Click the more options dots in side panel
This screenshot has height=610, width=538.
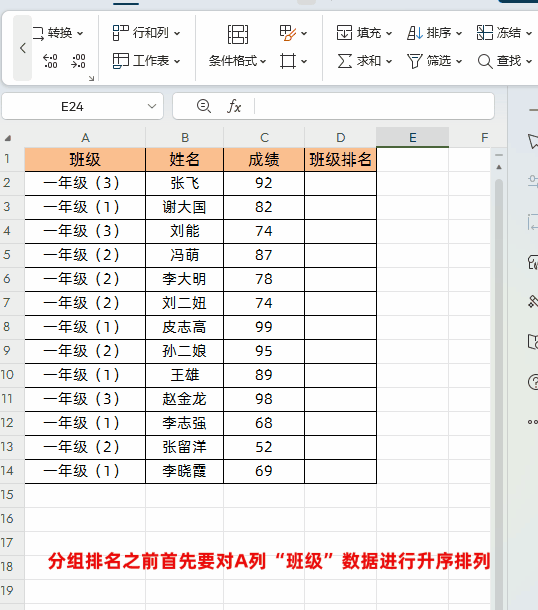coord(533,422)
